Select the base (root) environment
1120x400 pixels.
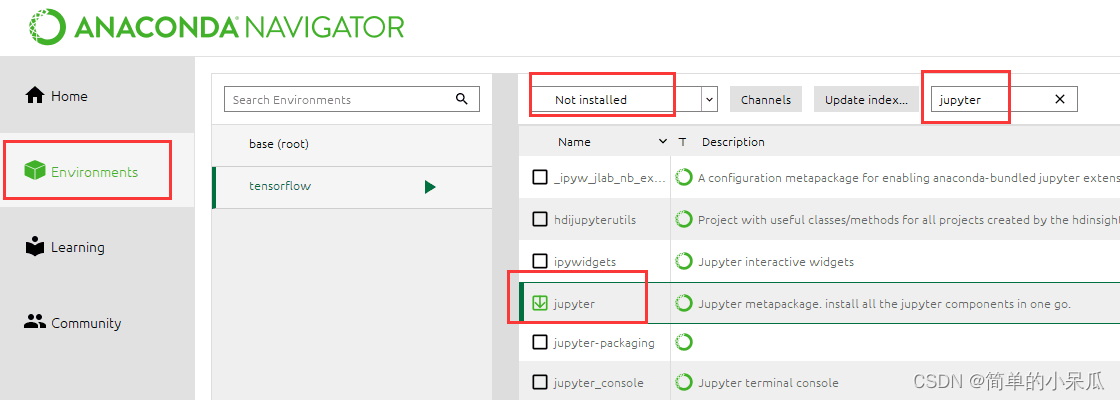[x=351, y=144]
